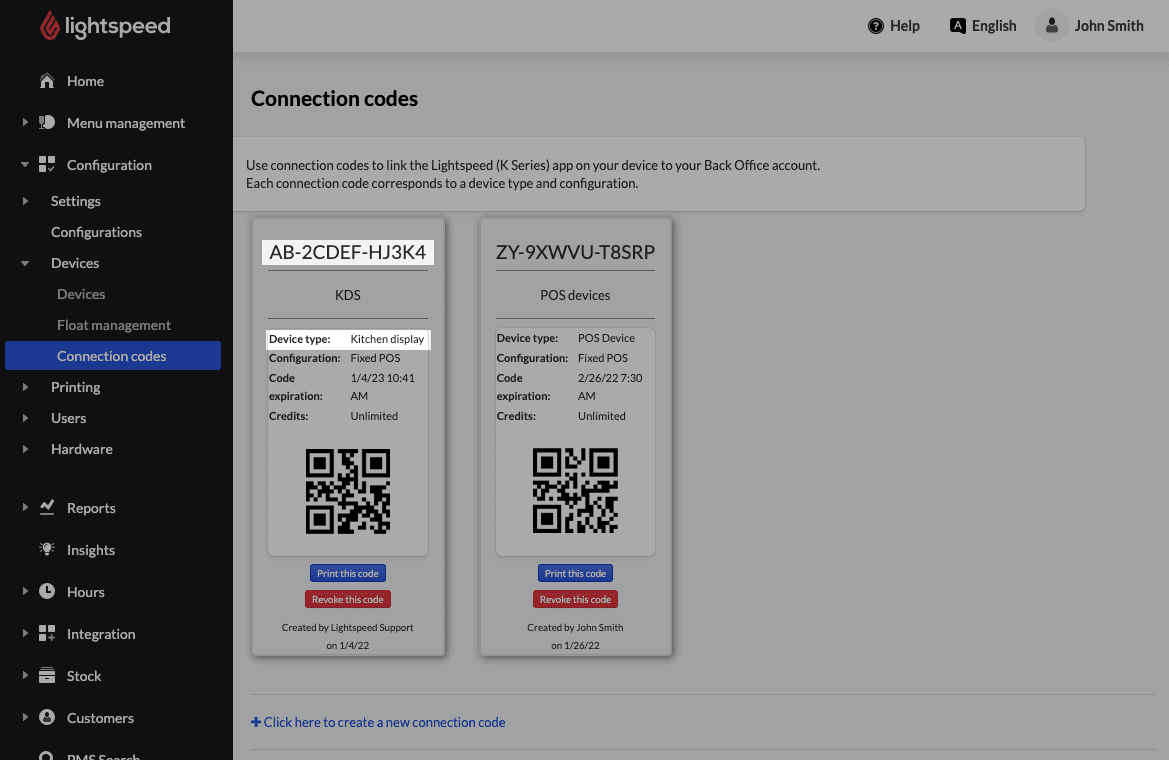Click the Reports chart icon
Viewport: 1169px width, 760px height.
[47, 508]
